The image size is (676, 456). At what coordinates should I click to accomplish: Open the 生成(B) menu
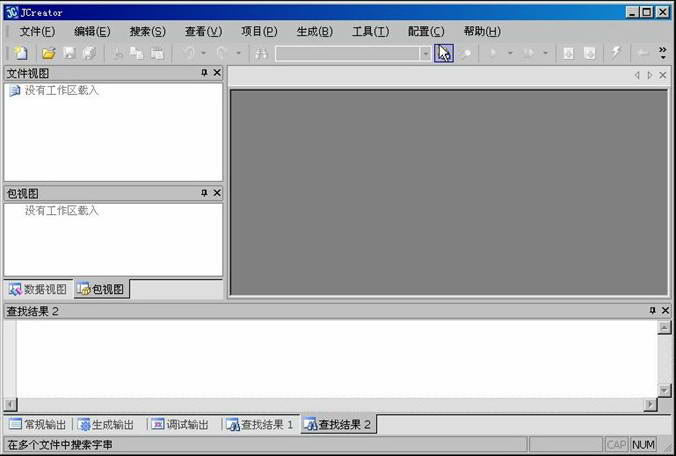tap(315, 31)
